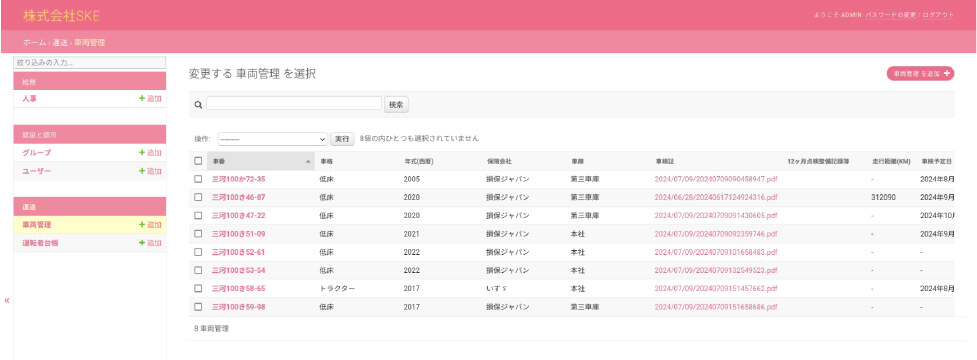The width and height of the screenshot is (977, 360).
Task: Click the パスワードの変更 link
Action: (x=891, y=14)
